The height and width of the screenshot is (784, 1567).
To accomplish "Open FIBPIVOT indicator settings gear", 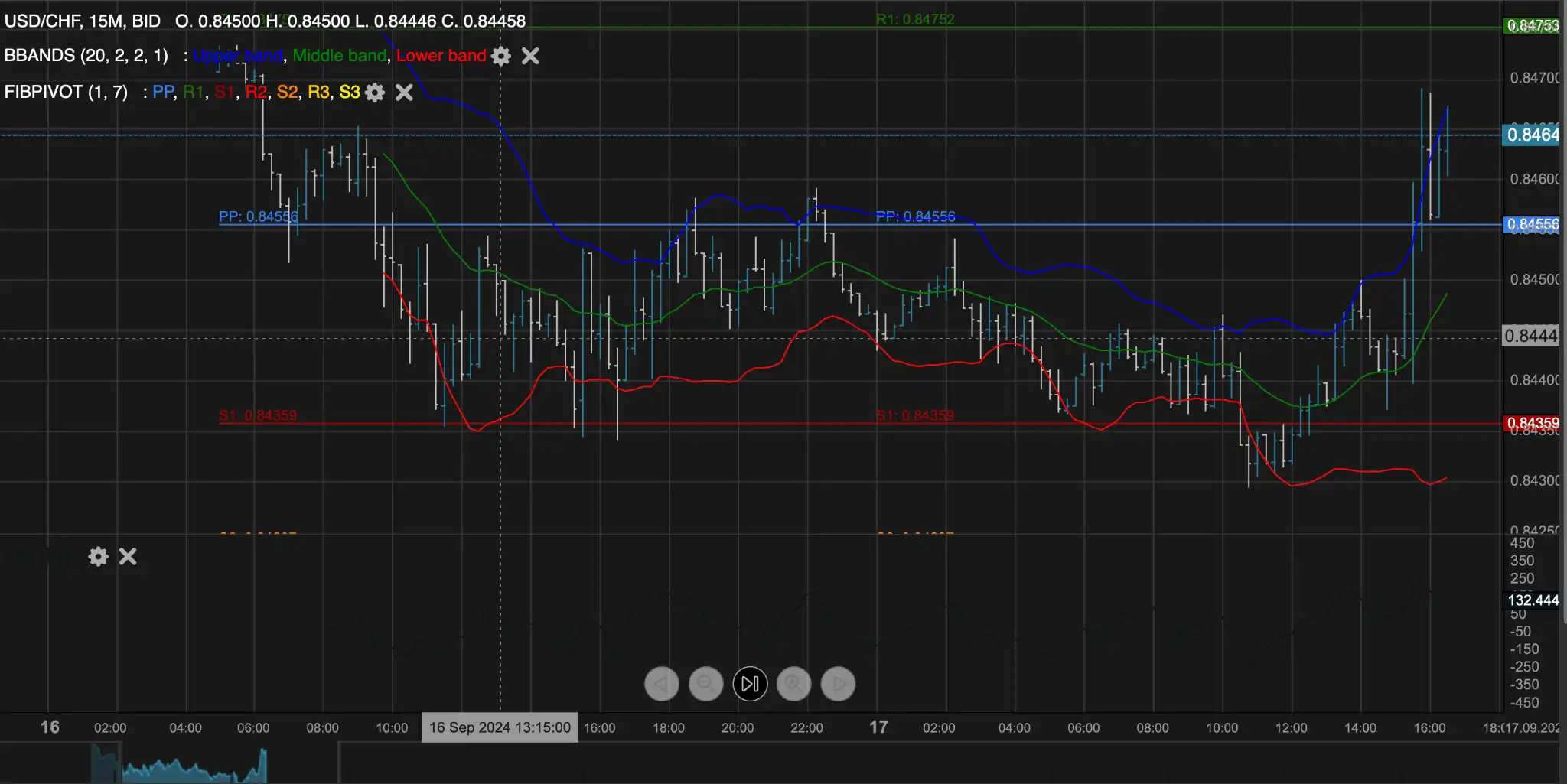I will click(x=375, y=93).
